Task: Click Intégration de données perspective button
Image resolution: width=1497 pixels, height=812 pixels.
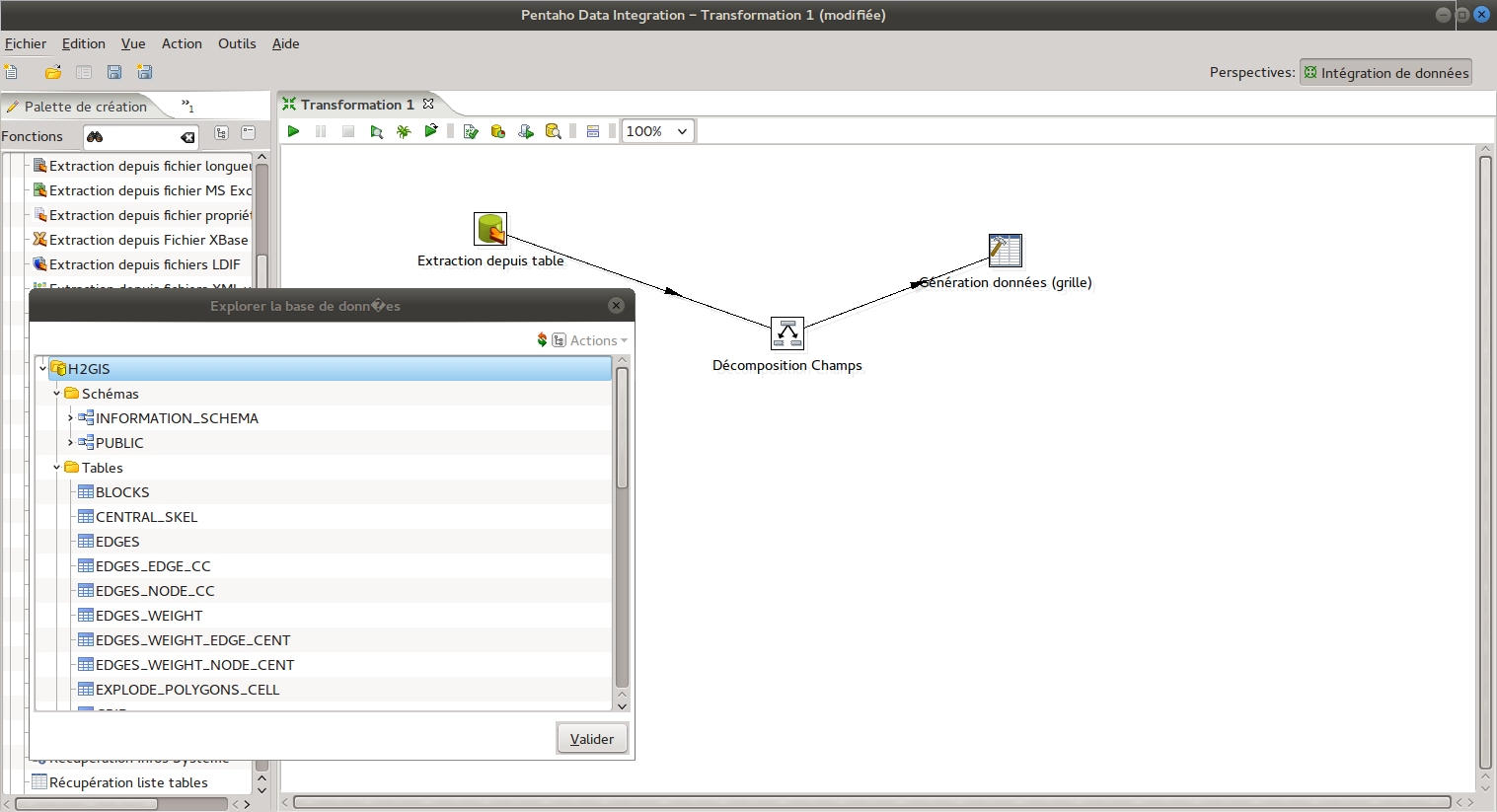Action: pyautogui.click(x=1385, y=72)
